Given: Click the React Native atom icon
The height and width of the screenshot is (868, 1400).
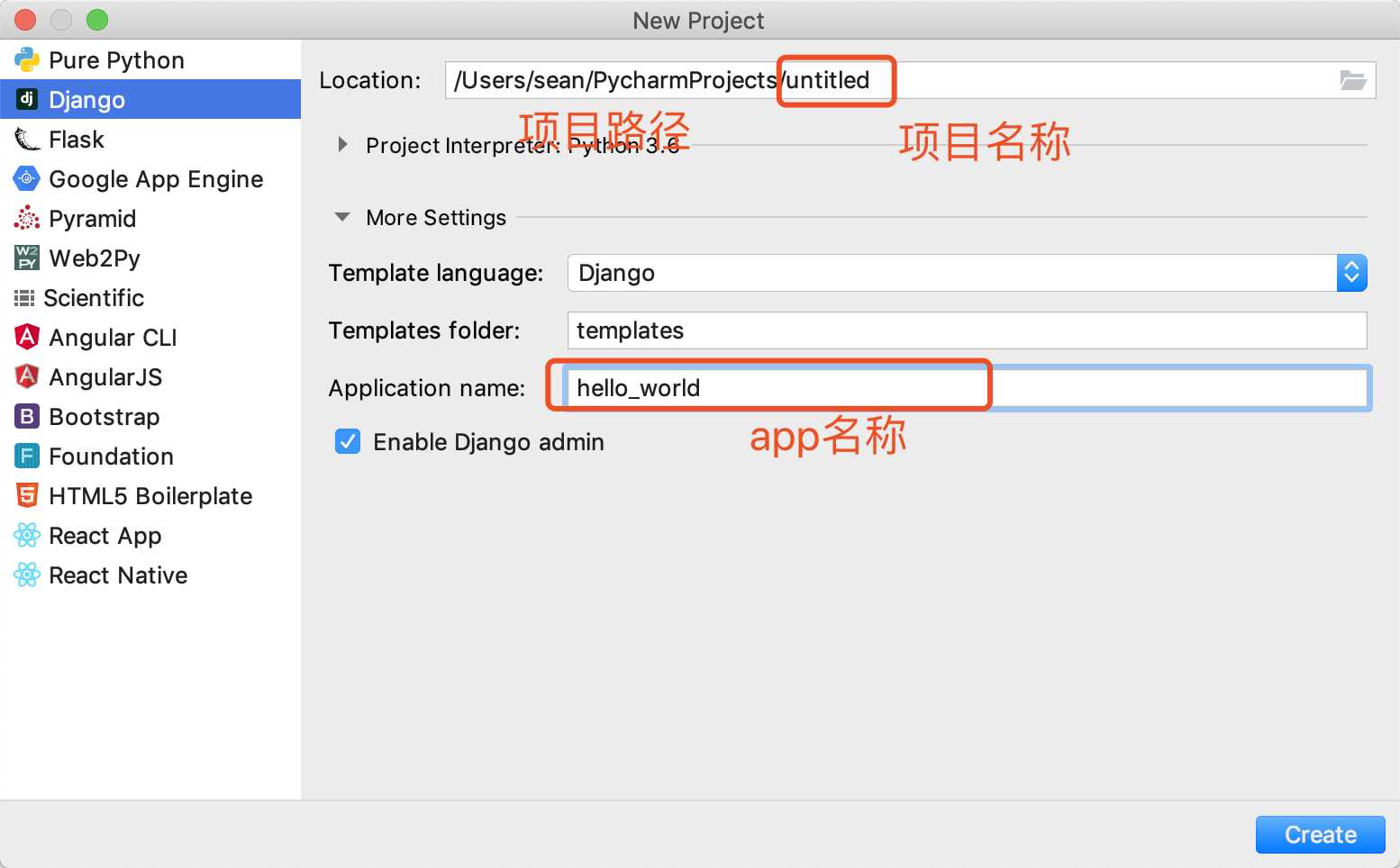Looking at the screenshot, I should click(27, 574).
